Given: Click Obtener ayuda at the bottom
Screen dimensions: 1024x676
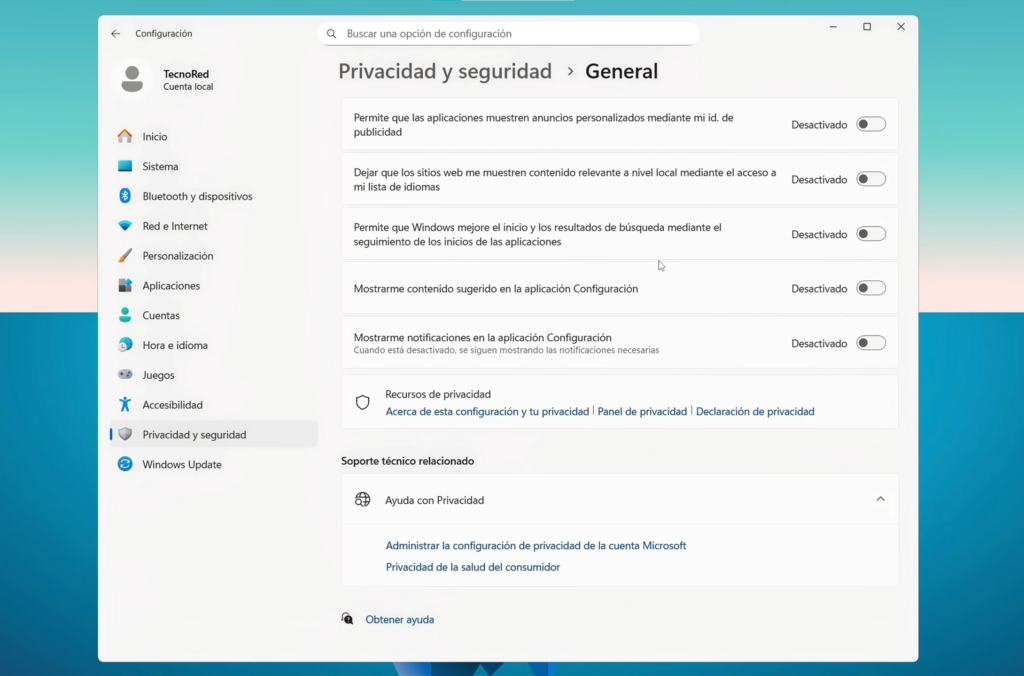Looking at the screenshot, I should tap(399, 619).
